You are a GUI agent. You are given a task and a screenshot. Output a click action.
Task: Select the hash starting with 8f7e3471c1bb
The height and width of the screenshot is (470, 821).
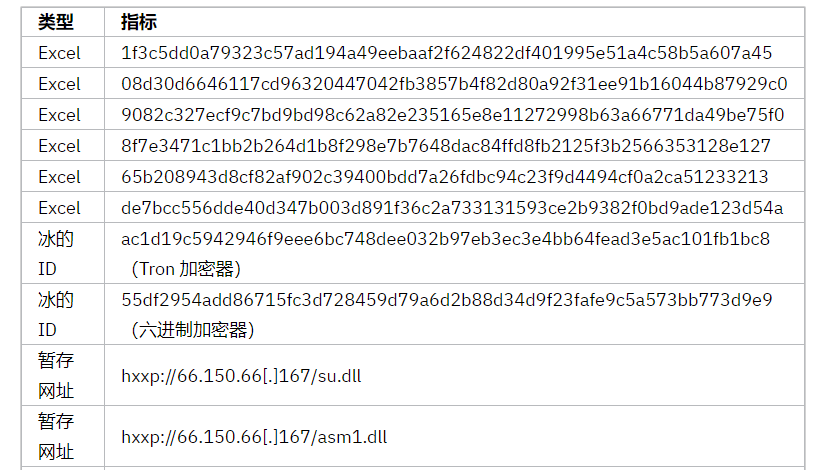446,146
